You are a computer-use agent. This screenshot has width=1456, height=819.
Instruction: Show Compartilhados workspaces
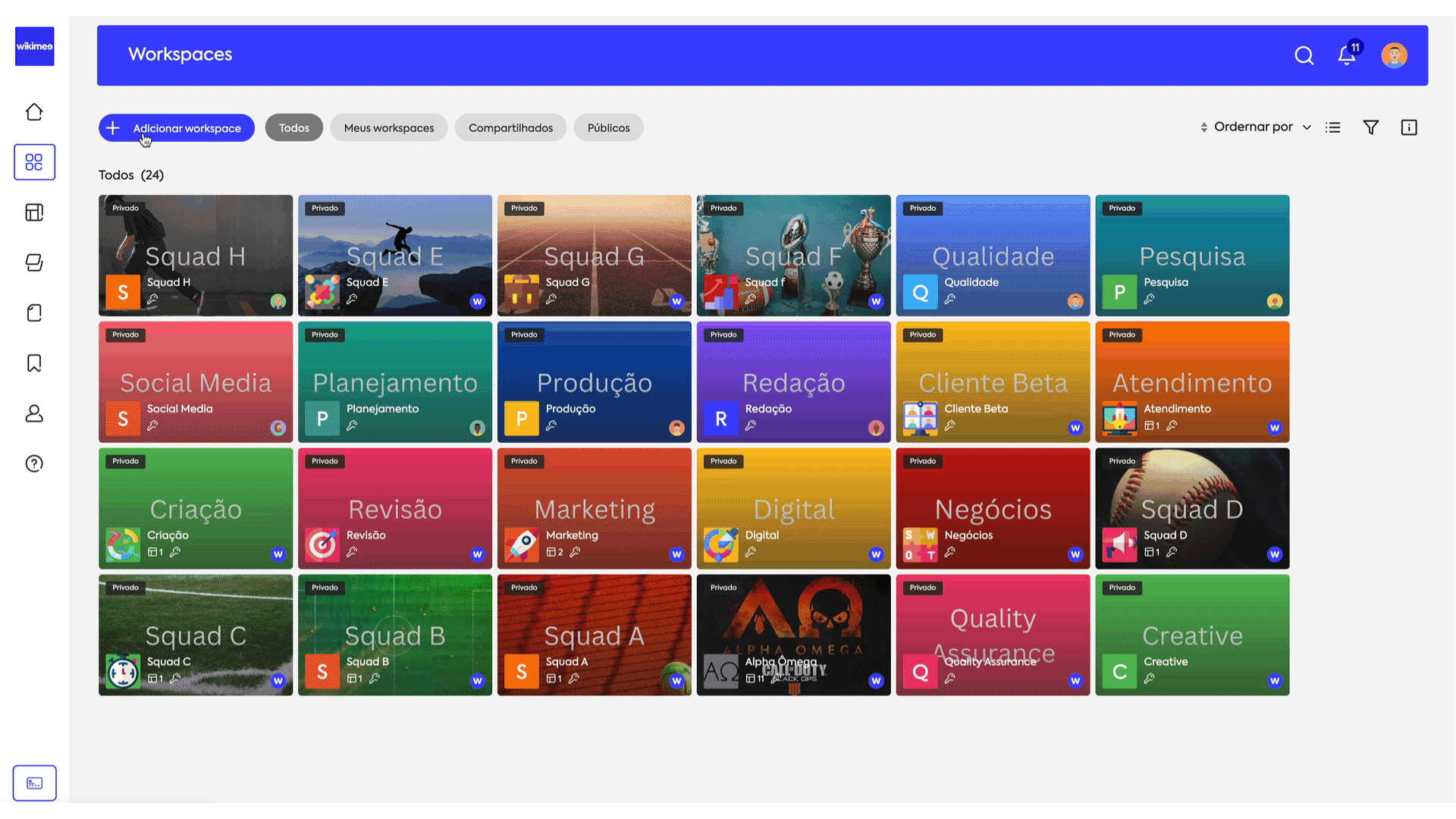tap(510, 127)
